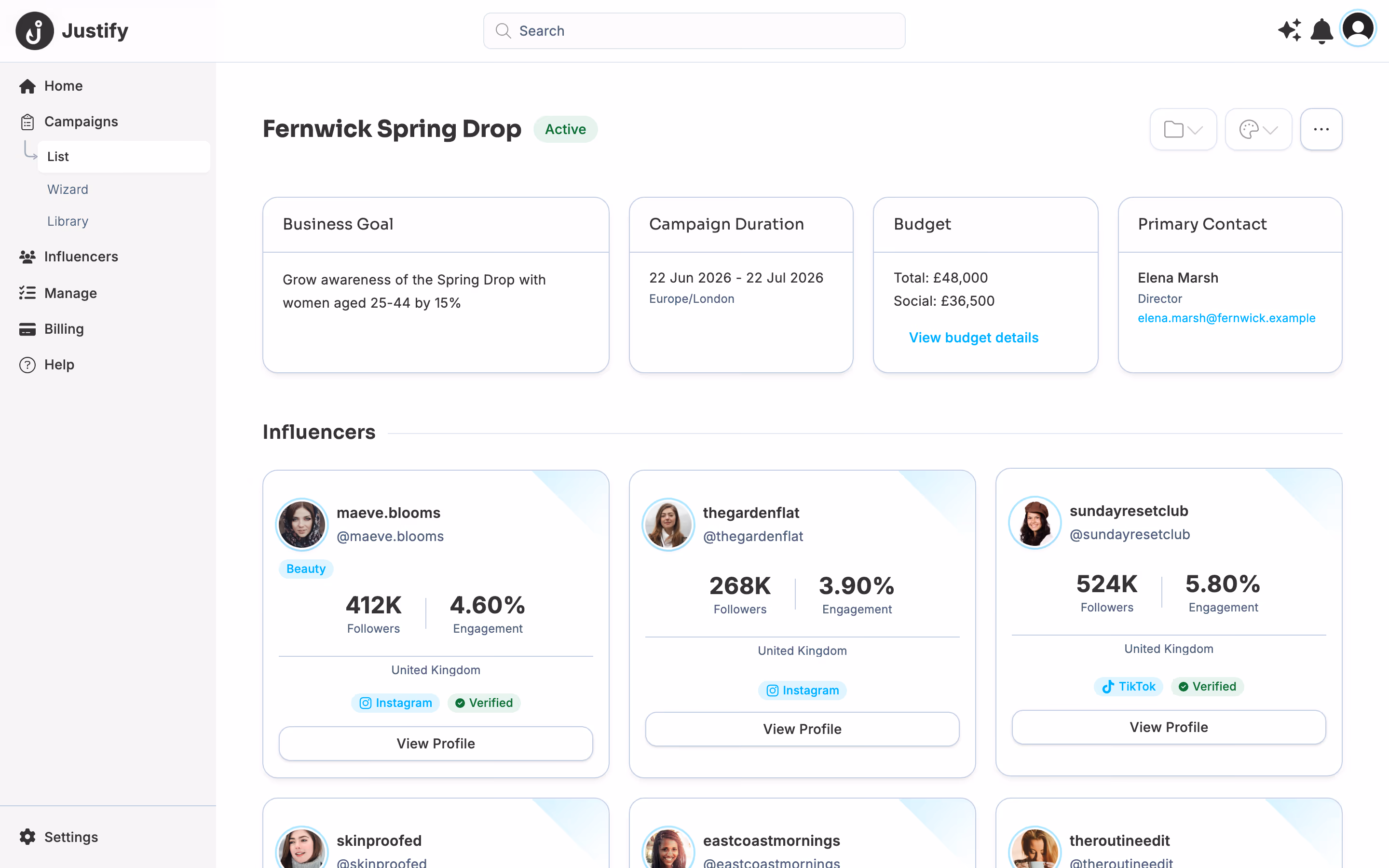Screen dimensions: 1389x868
Task: Click the Europe/London timezone text
Action: tap(692, 299)
